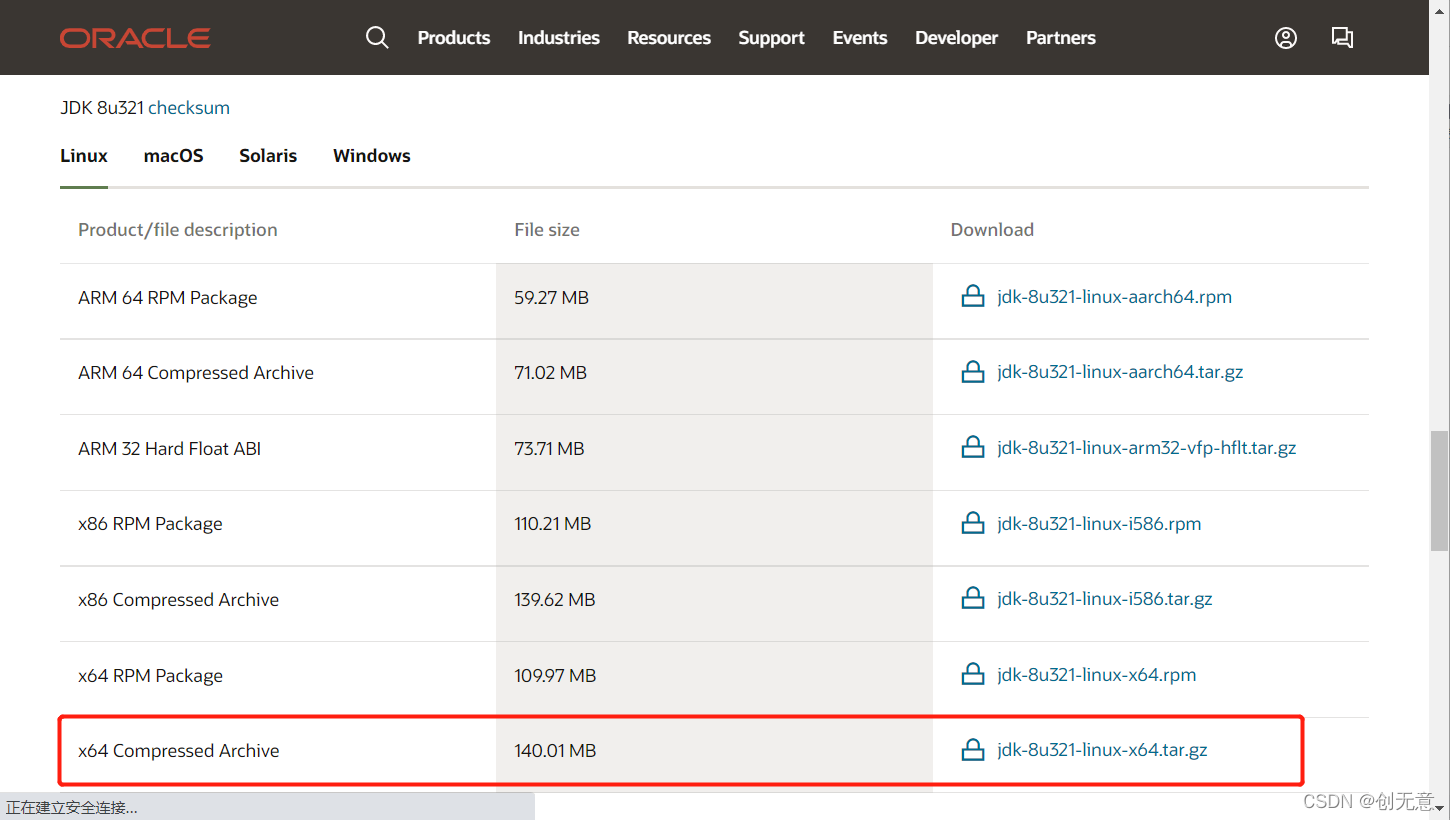Image resolution: width=1450 pixels, height=820 pixels.
Task: Click the page vertical scrollbar thumb
Action: (1439, 491)
